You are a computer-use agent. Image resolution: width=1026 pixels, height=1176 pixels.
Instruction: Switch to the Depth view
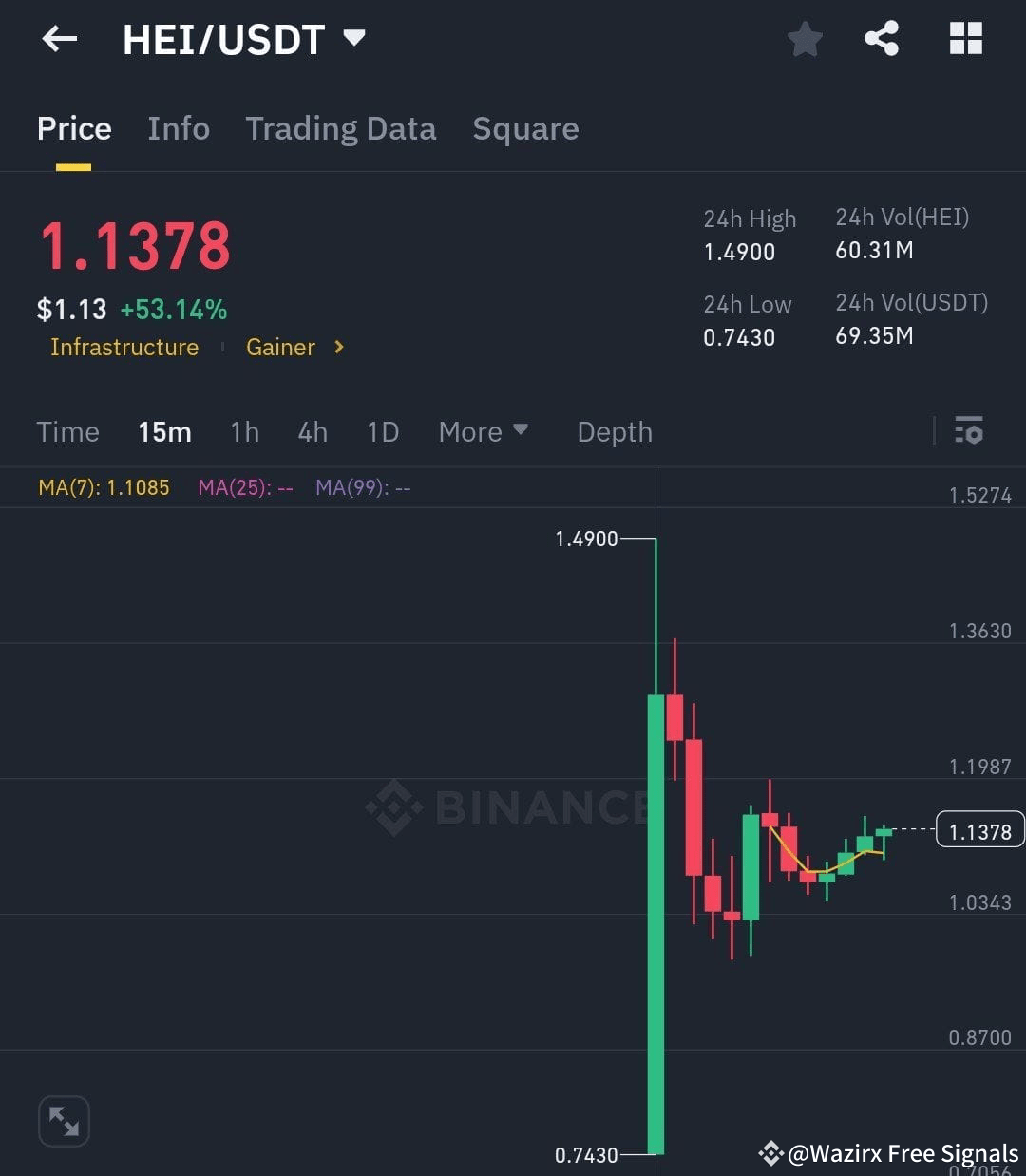(614, 431)
